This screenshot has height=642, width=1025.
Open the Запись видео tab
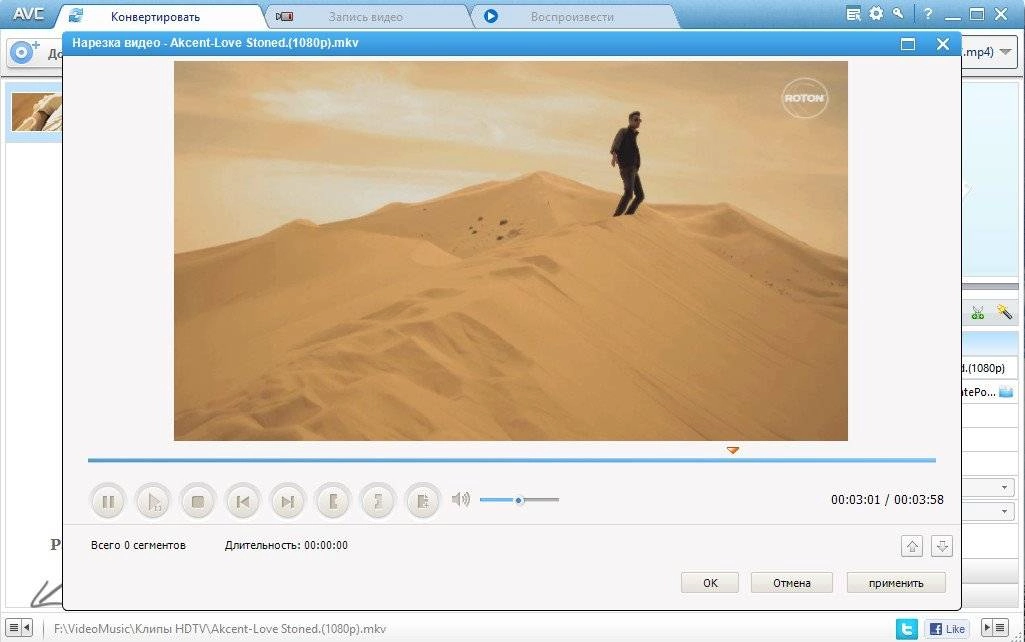pos(365,16)
